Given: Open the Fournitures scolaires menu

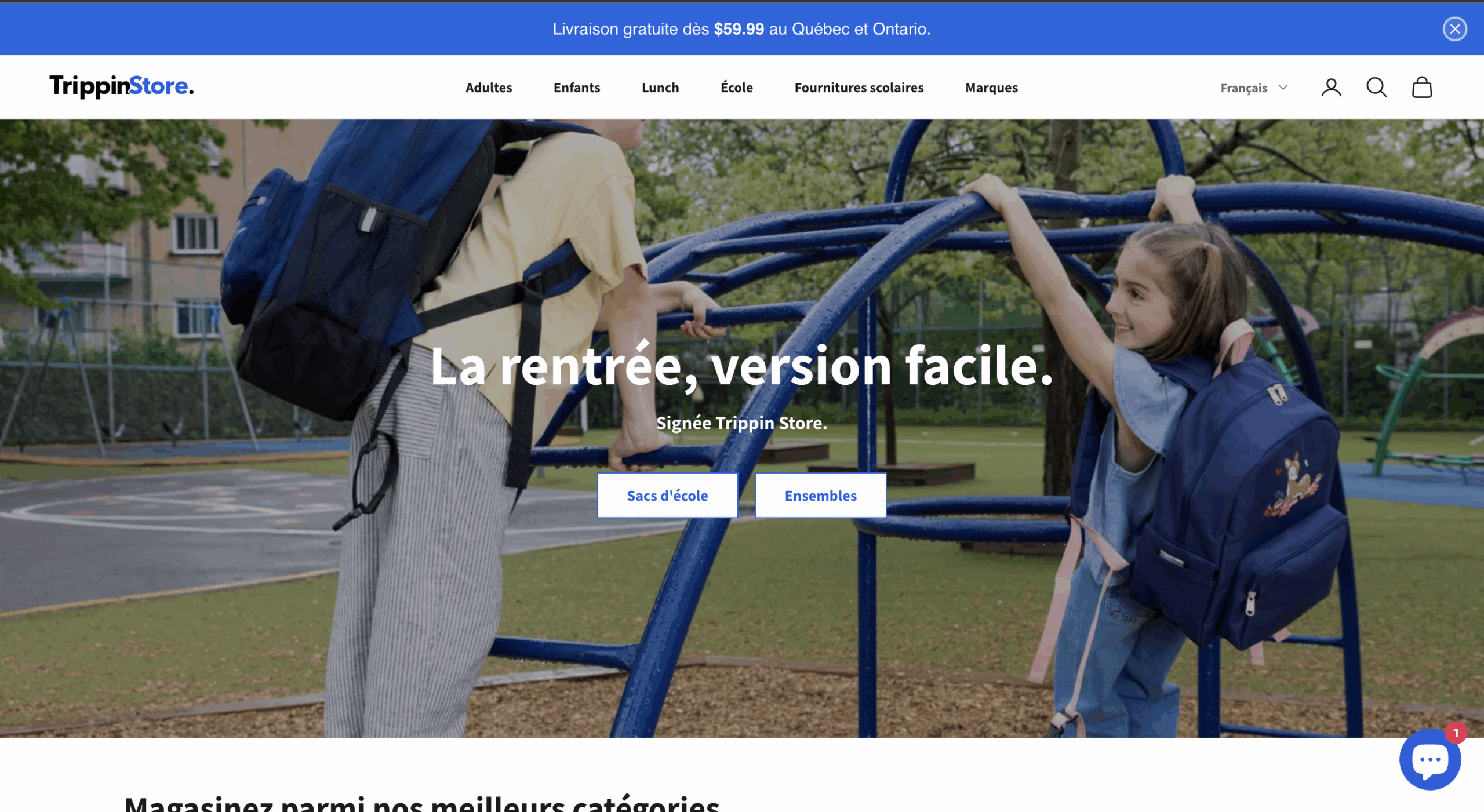Looking at the screenshot, I should tap(859, 88).
